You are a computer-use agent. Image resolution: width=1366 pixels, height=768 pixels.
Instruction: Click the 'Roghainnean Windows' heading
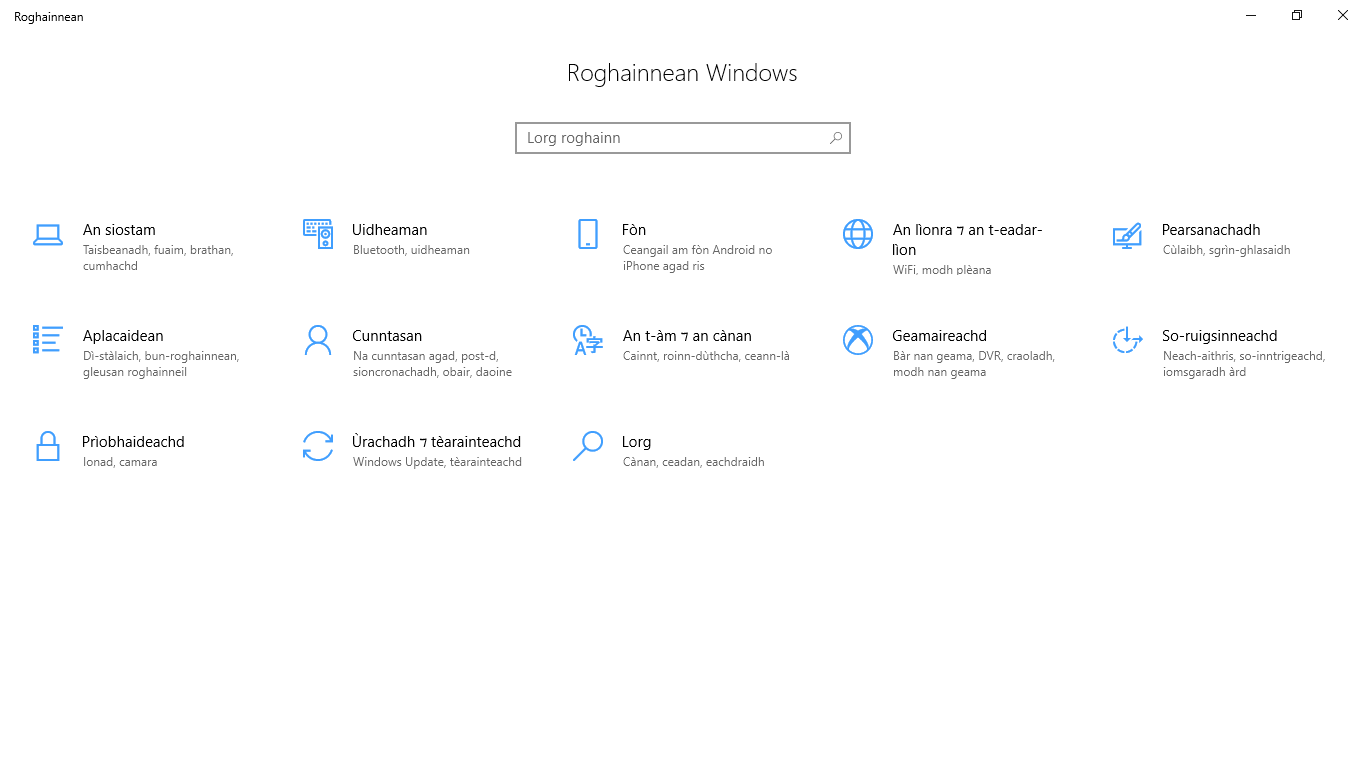click(682, 73)
